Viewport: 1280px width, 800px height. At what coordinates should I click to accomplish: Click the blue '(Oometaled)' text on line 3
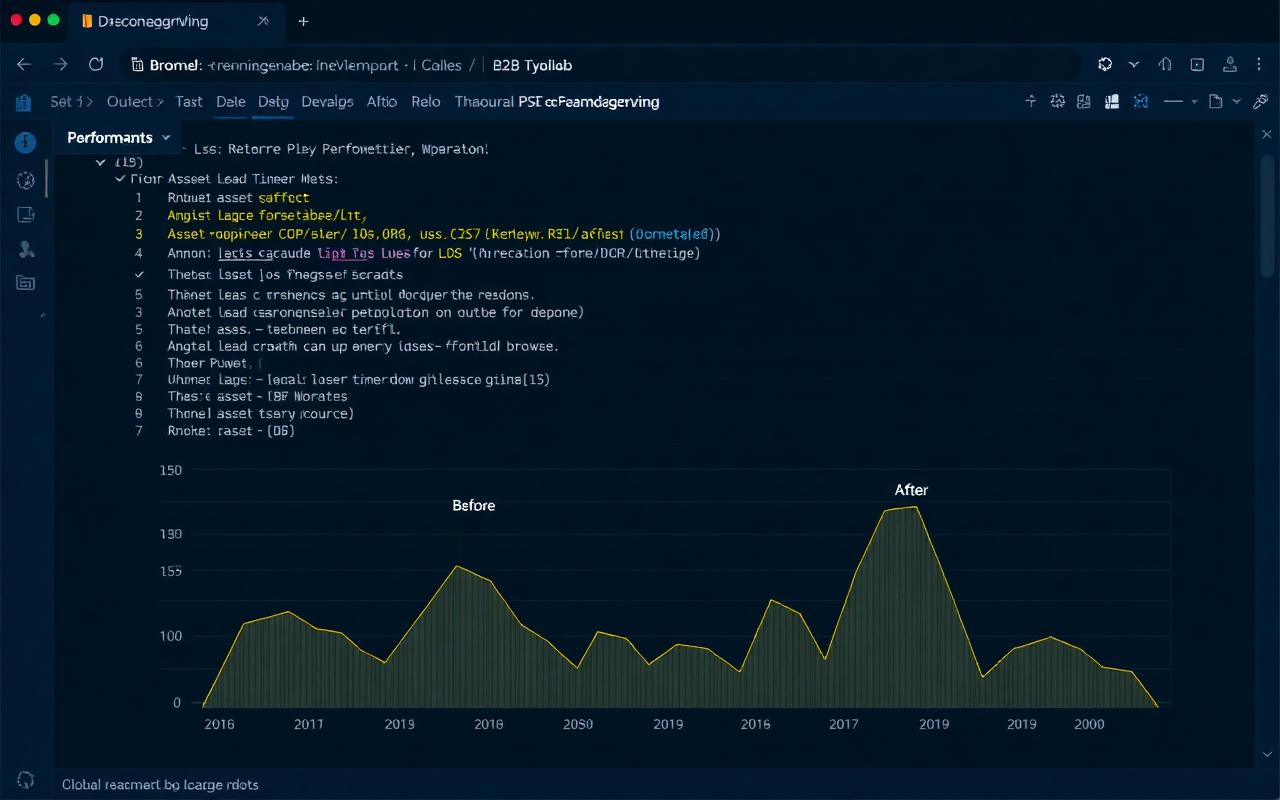(x=674, y=234)
